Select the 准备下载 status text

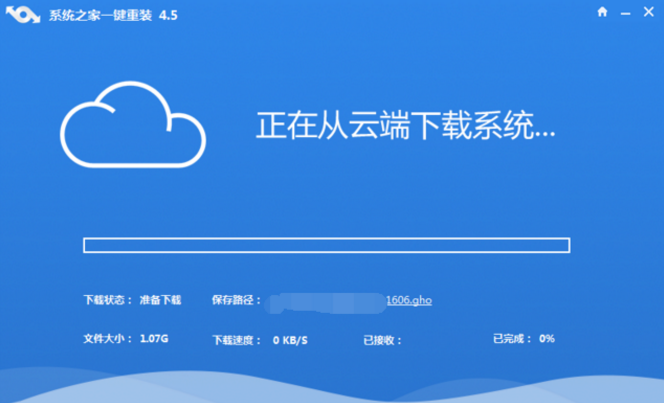(x=161, y=300)
